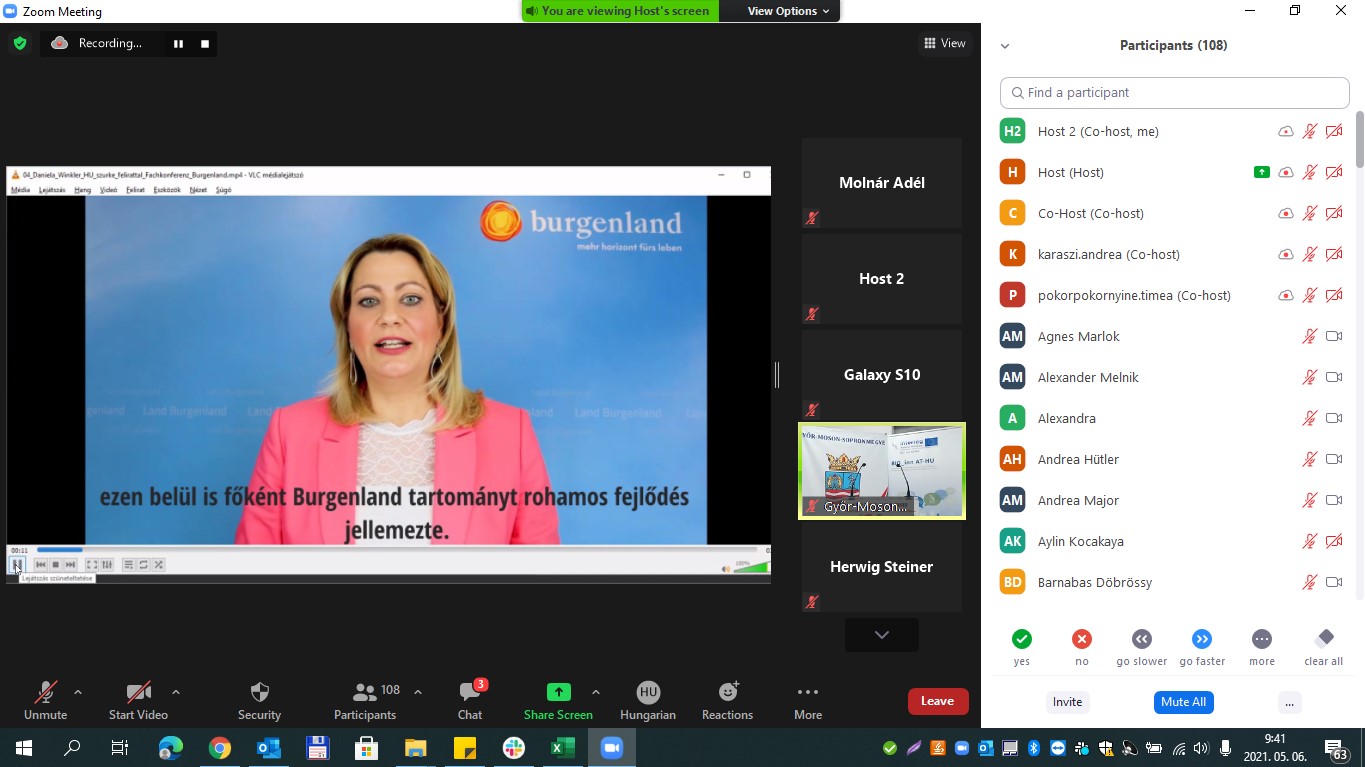Viewport: 1365px width, 767px height.
Task: Toggle muted microphone for Andrea Hütler
Action: [x=1309, y=459]
